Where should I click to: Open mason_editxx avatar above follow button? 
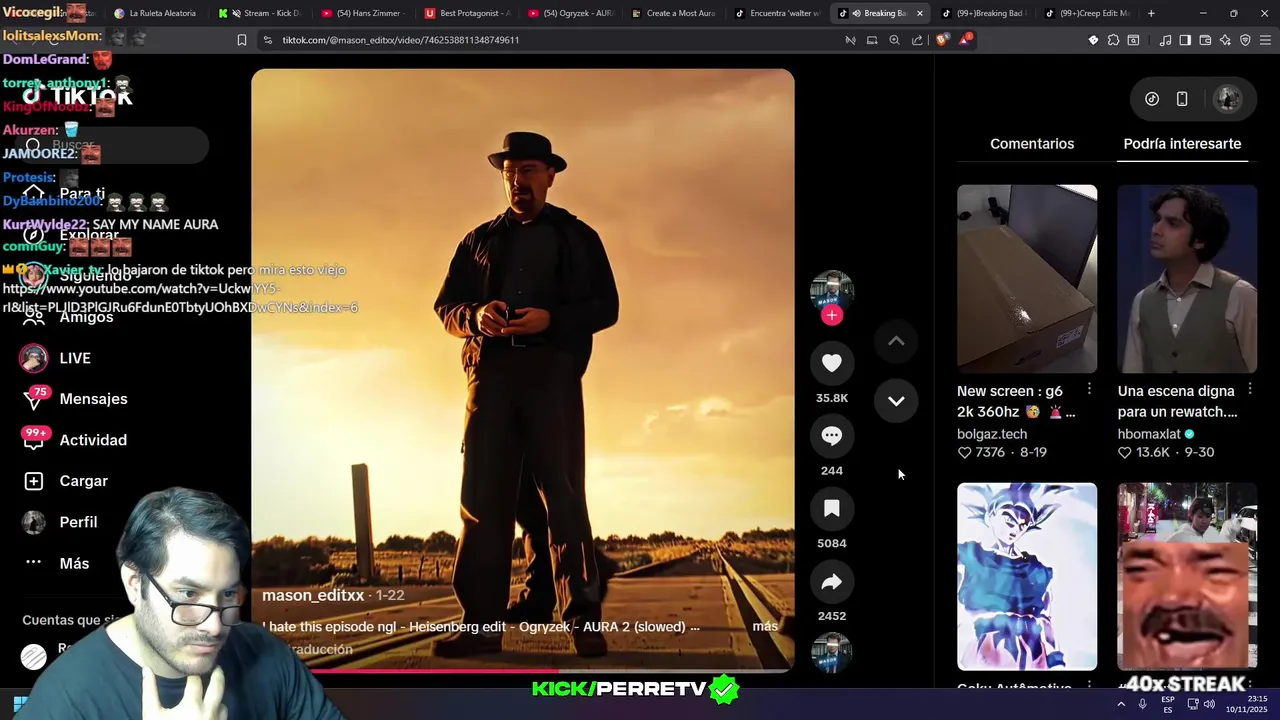point(831,290)
